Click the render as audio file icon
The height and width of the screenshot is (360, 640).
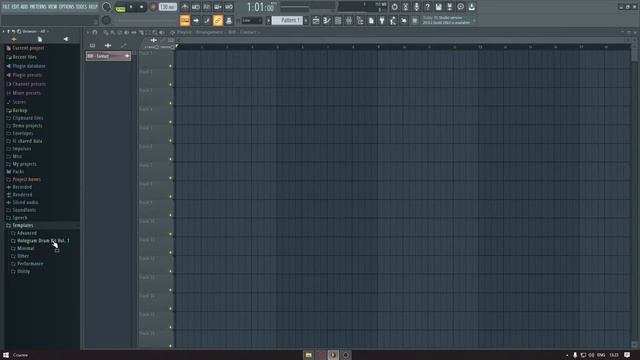click(x=449, y=7)
